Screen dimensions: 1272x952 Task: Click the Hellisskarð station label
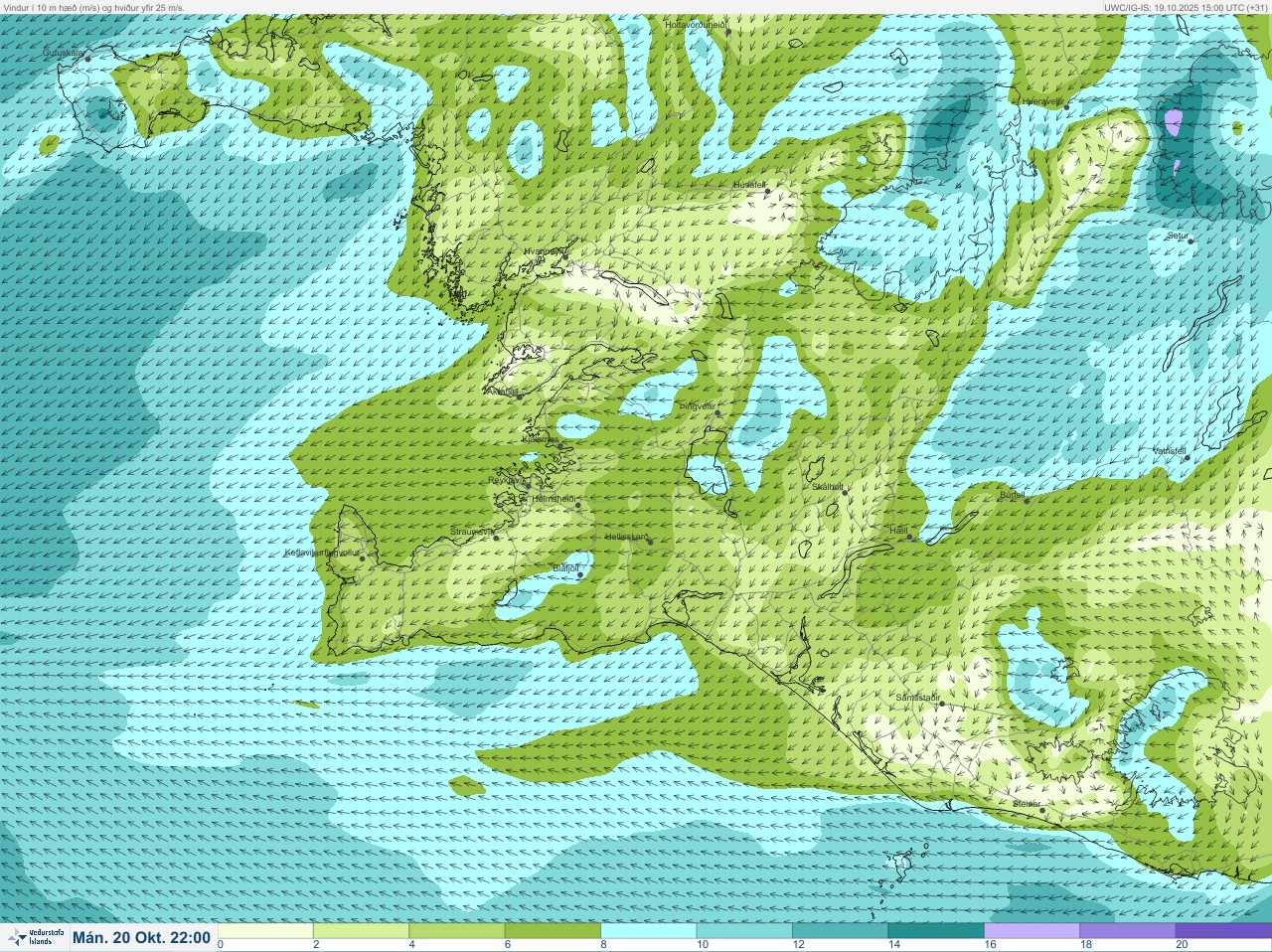626,537
